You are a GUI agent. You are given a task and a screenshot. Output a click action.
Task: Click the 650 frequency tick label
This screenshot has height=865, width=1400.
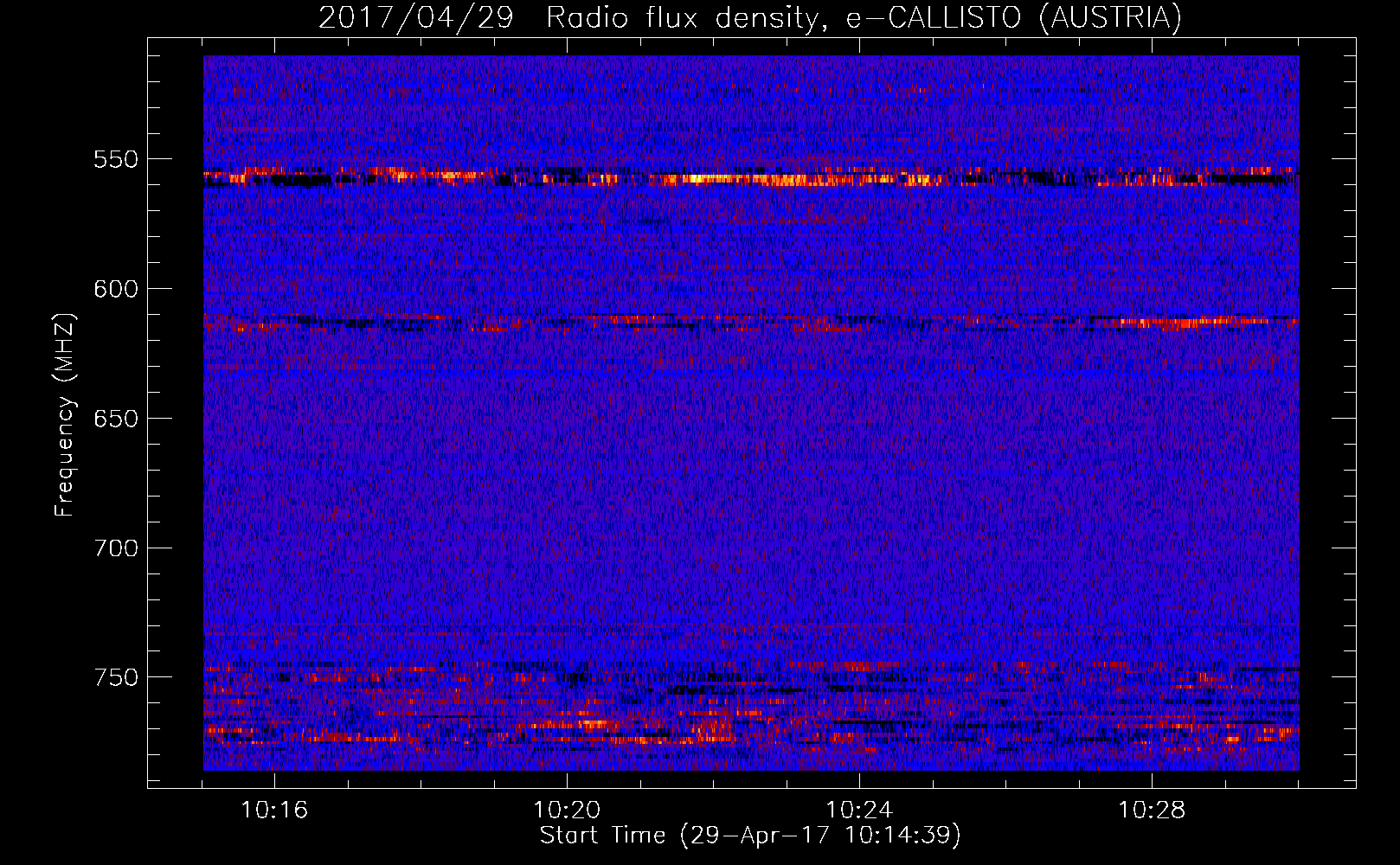pos(116,419)
